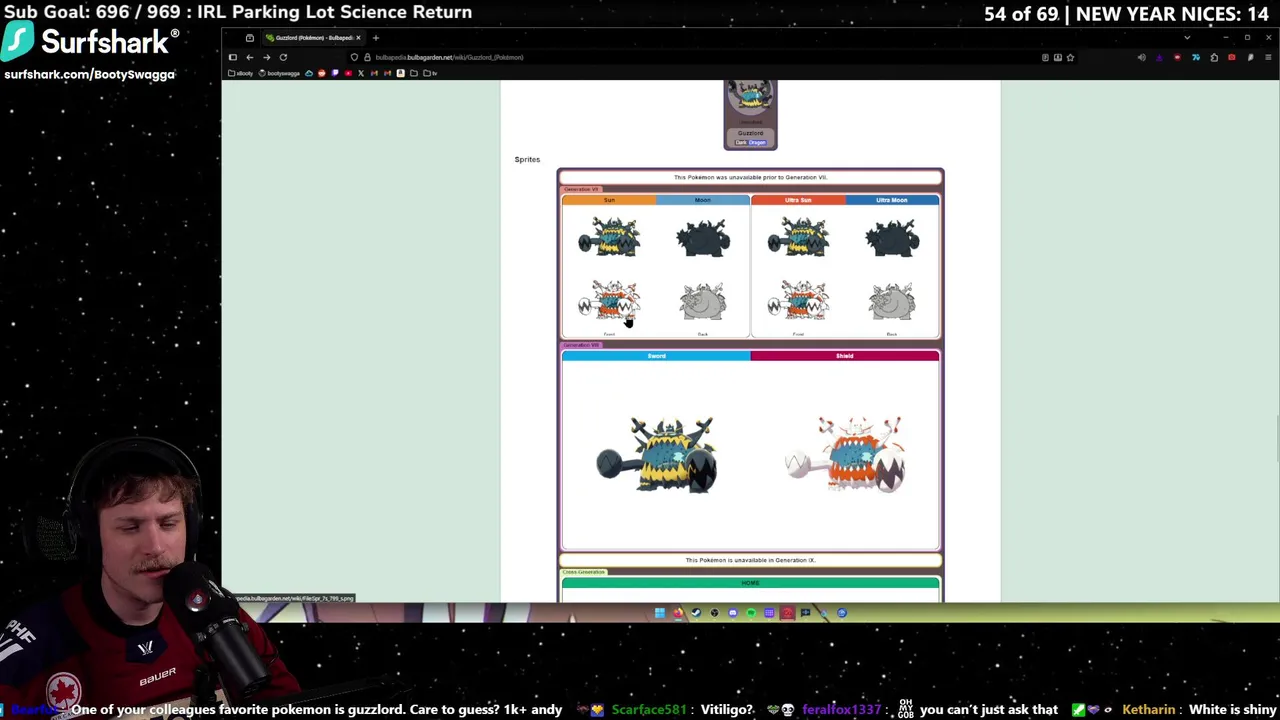This screenshot has height=720, width=1280.
Task: Click the speaker extension icon in toolbar
Action: click(x=1142, y=57)
